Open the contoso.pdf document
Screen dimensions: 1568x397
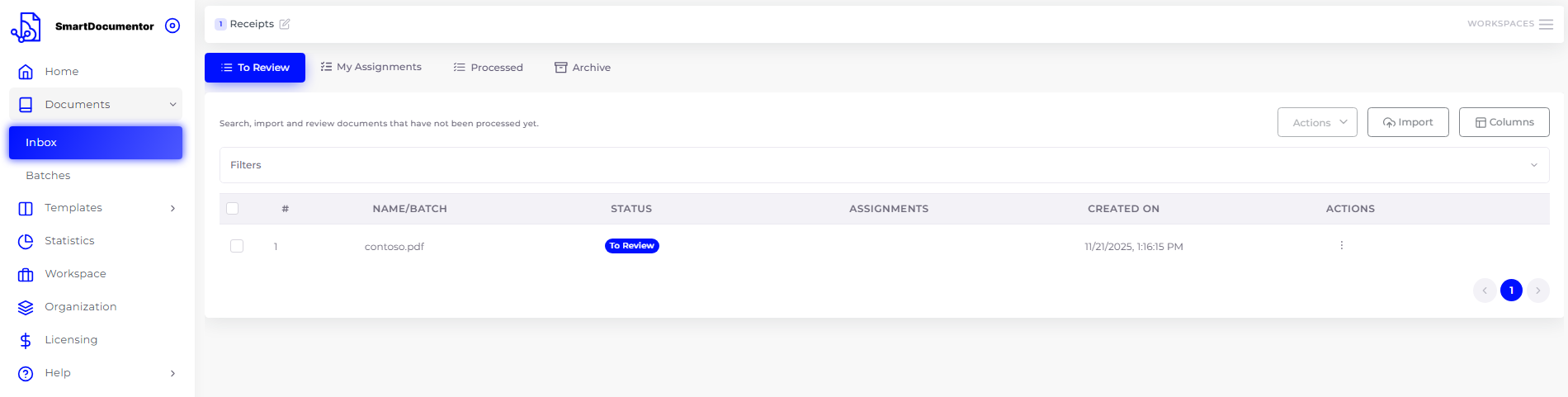[x=394, y=247]
